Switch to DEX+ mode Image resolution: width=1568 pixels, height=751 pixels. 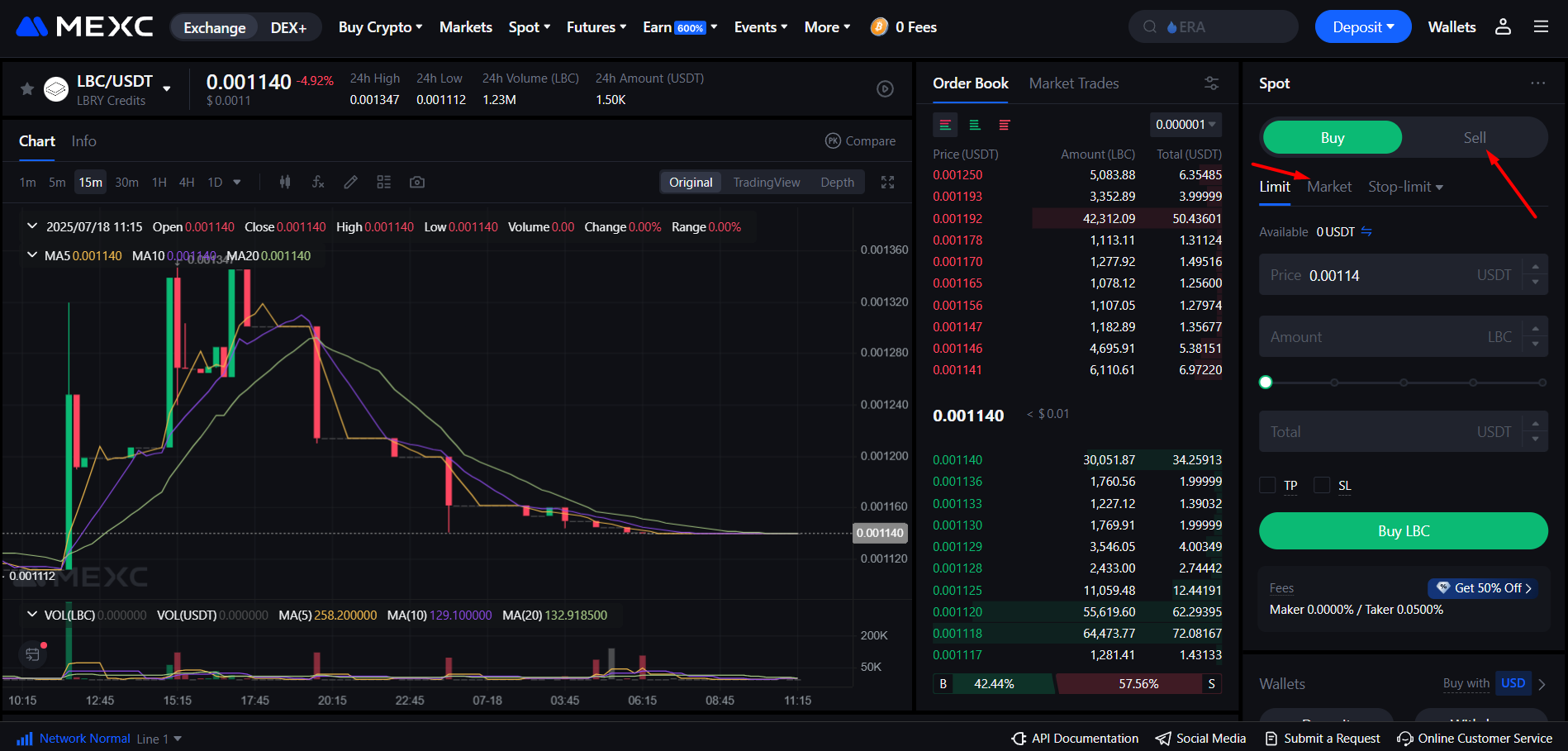288,27
